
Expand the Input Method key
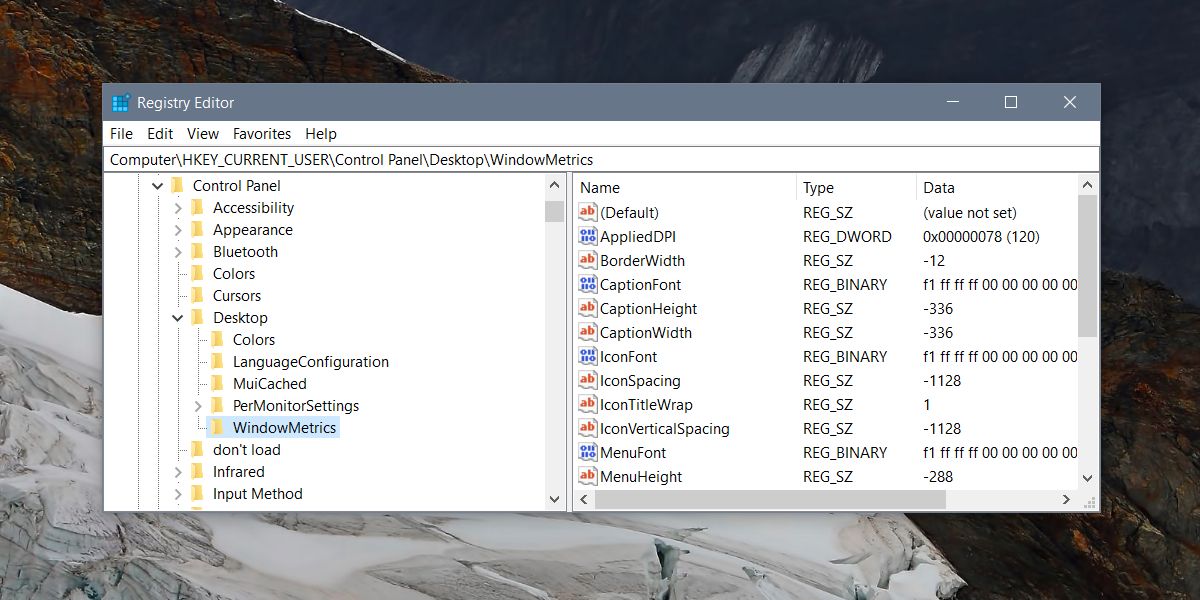178,494
